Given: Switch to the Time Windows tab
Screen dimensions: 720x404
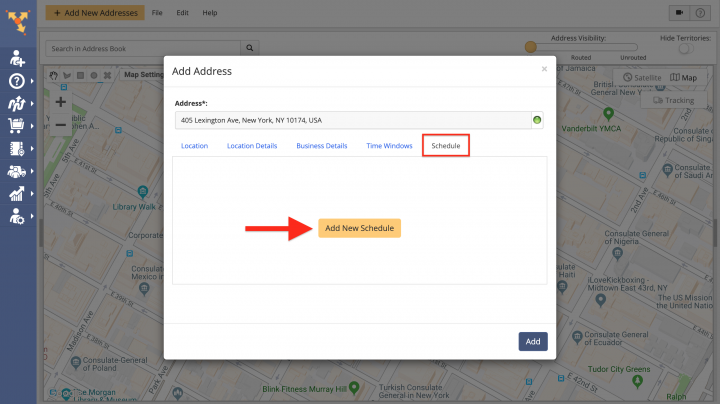Looking at the screenshot, I should (x=389, y=146).
